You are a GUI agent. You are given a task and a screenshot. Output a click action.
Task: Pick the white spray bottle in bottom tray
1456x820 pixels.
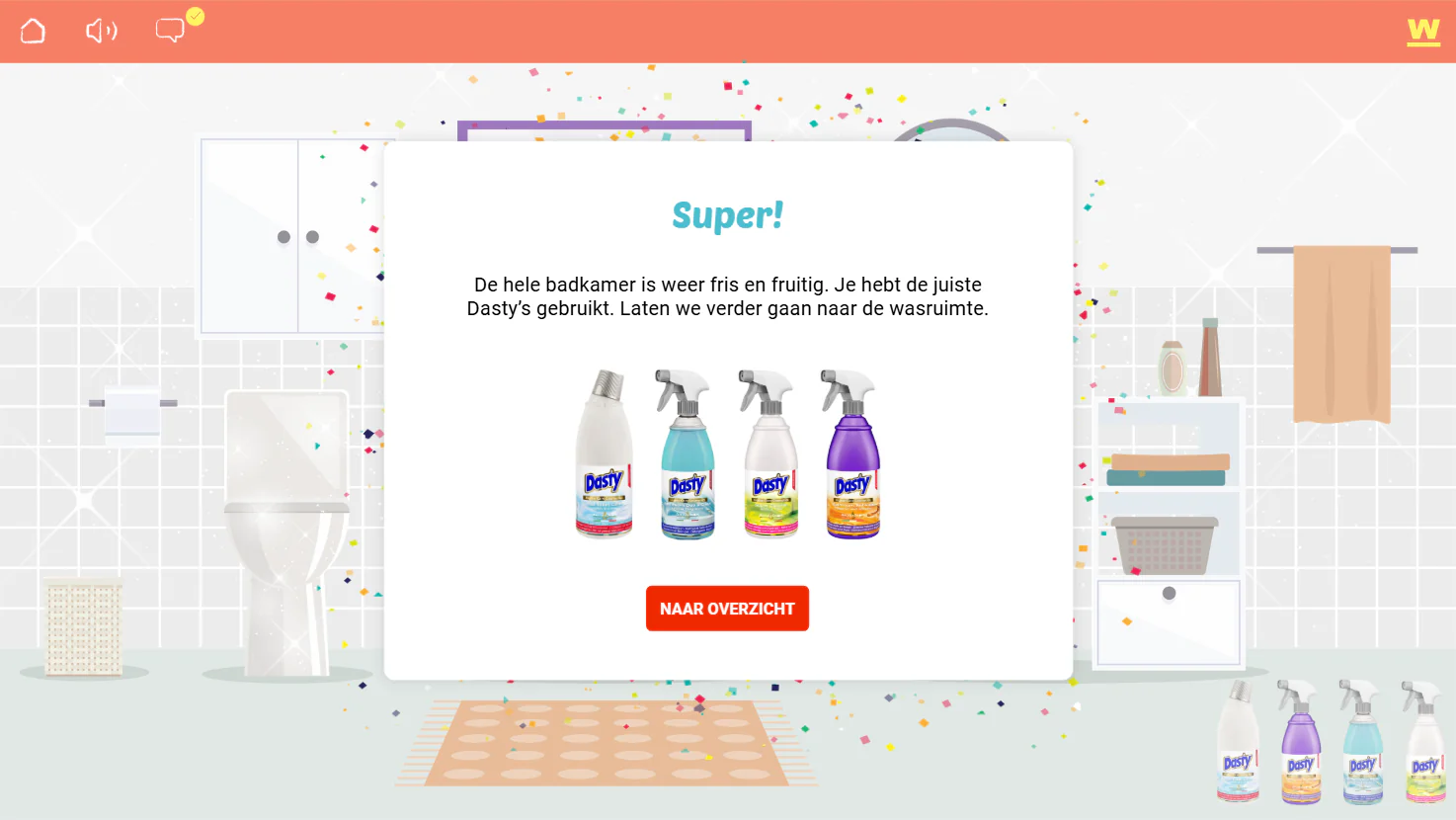(1423, 741)
